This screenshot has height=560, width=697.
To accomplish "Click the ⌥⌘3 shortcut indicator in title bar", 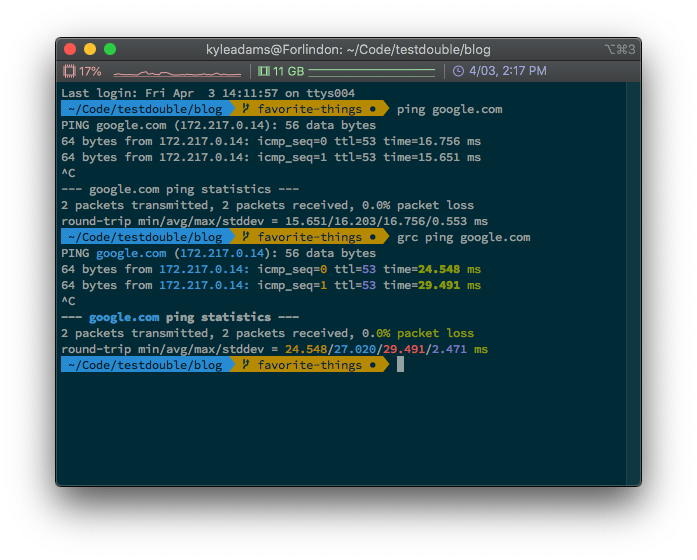I will coord(620,49).
